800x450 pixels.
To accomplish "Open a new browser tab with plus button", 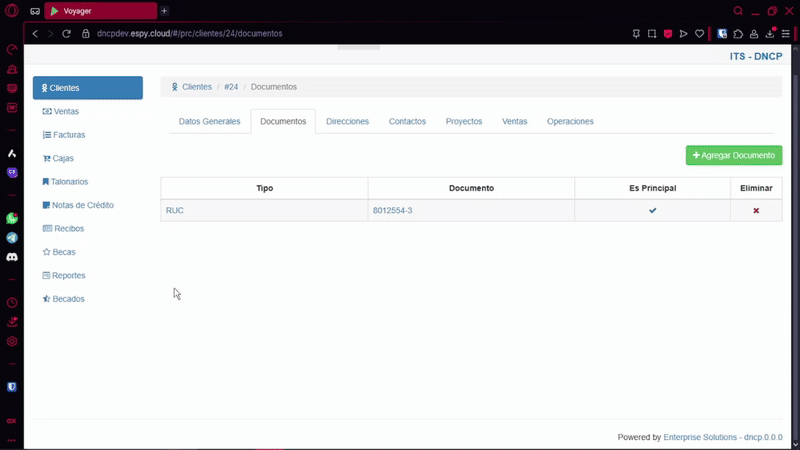I will 165,11.
